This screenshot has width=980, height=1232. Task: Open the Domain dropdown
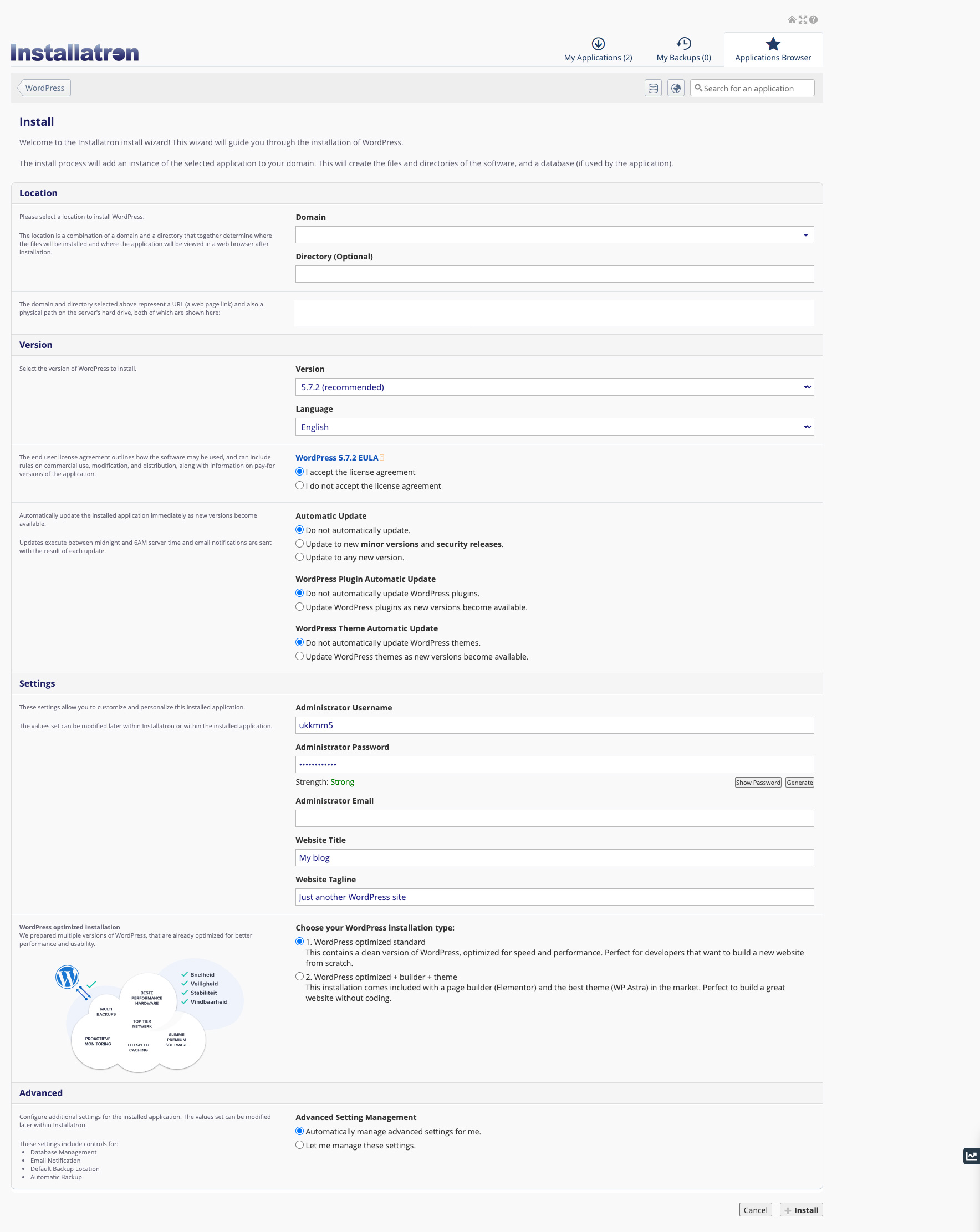tap(554, 235)
